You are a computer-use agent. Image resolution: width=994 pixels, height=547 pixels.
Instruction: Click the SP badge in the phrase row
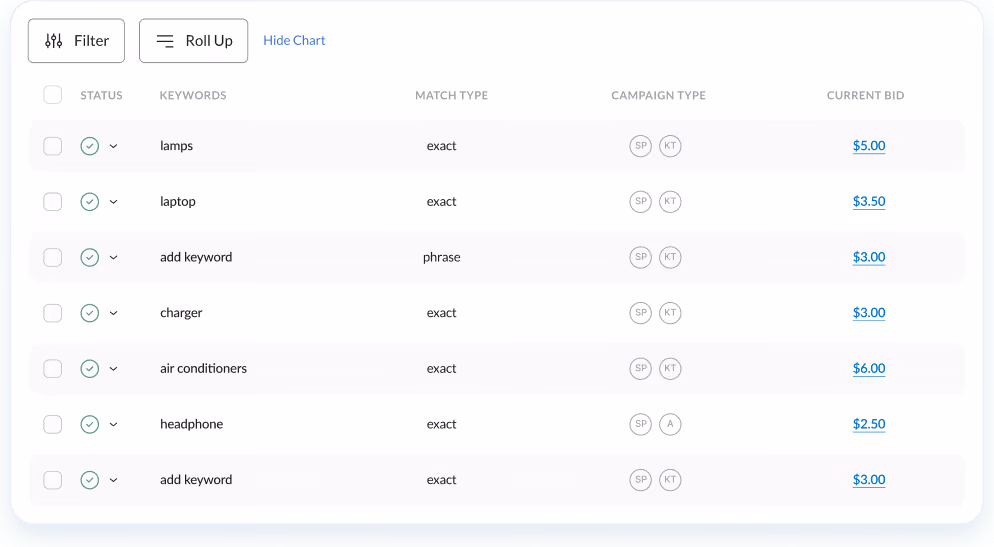click(x=641, y=257)
